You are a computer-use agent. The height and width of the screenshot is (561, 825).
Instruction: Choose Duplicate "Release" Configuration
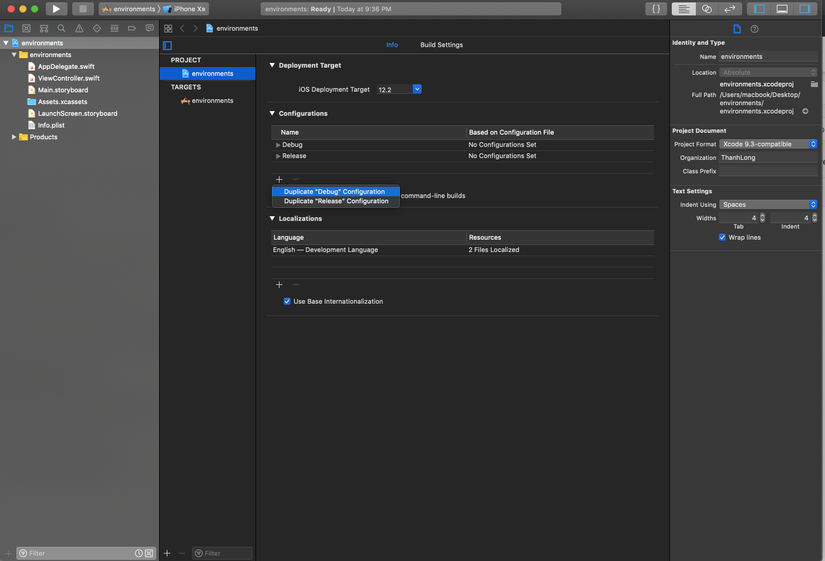pyautogui.click(x=336, y=201)
